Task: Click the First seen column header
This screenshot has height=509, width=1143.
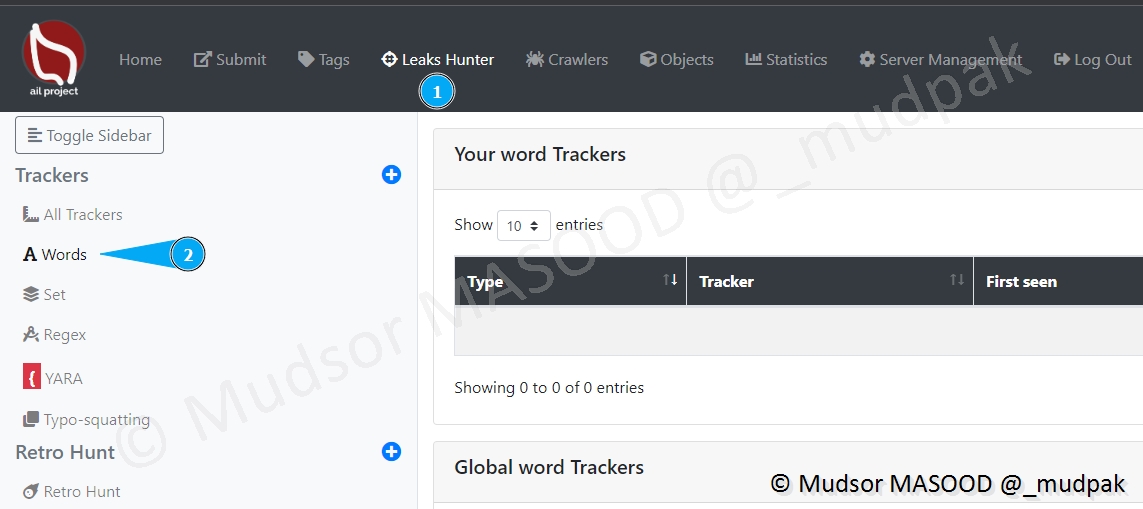Action: tap(1021, 282)
